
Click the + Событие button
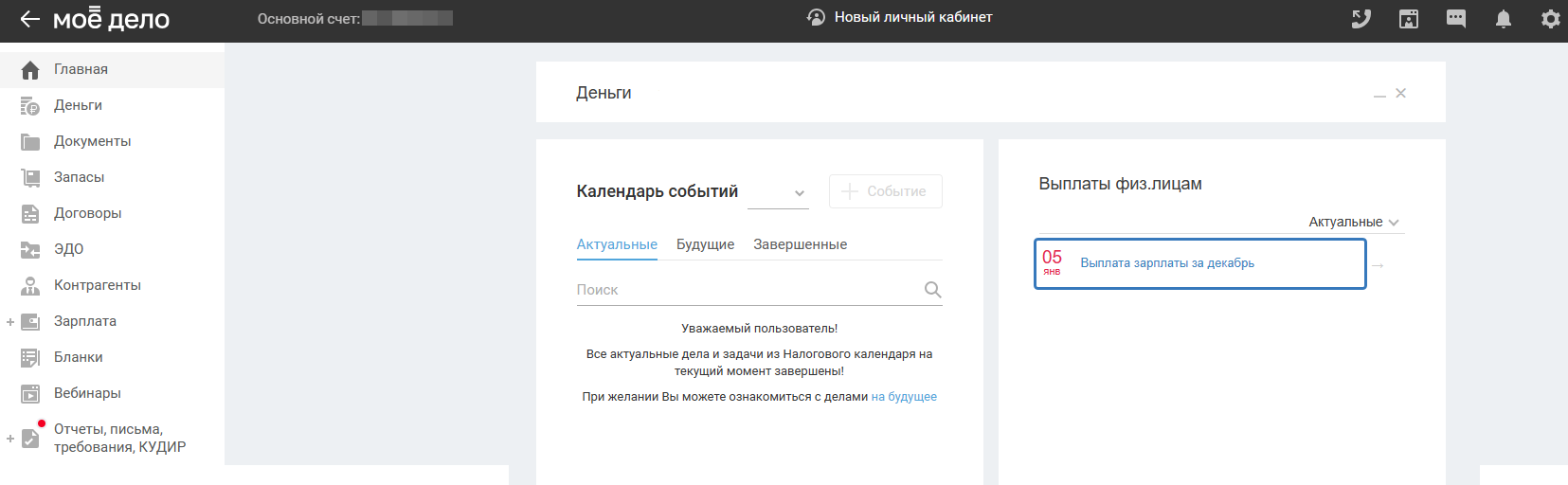click(885, 191)
